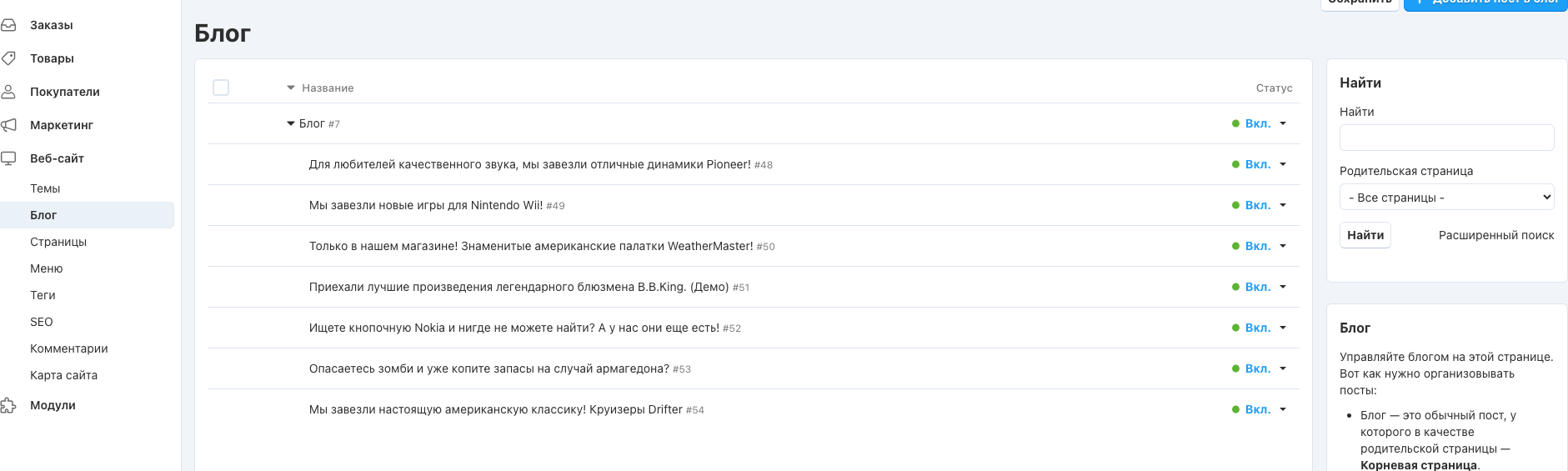1568x471 pixels.
Task: Click the Статус column header
Action: point(1274,88)
